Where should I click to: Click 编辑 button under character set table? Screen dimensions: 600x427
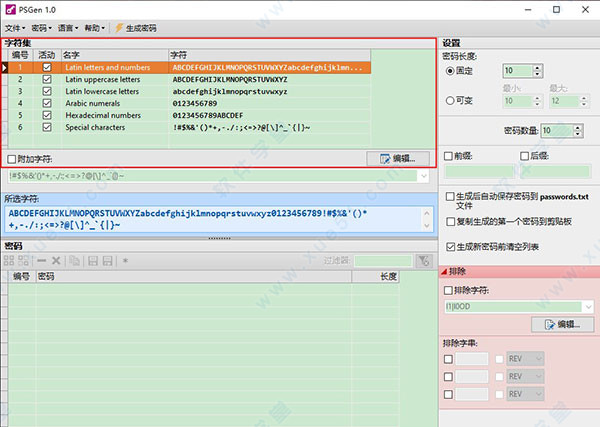[x=399, y=158]
